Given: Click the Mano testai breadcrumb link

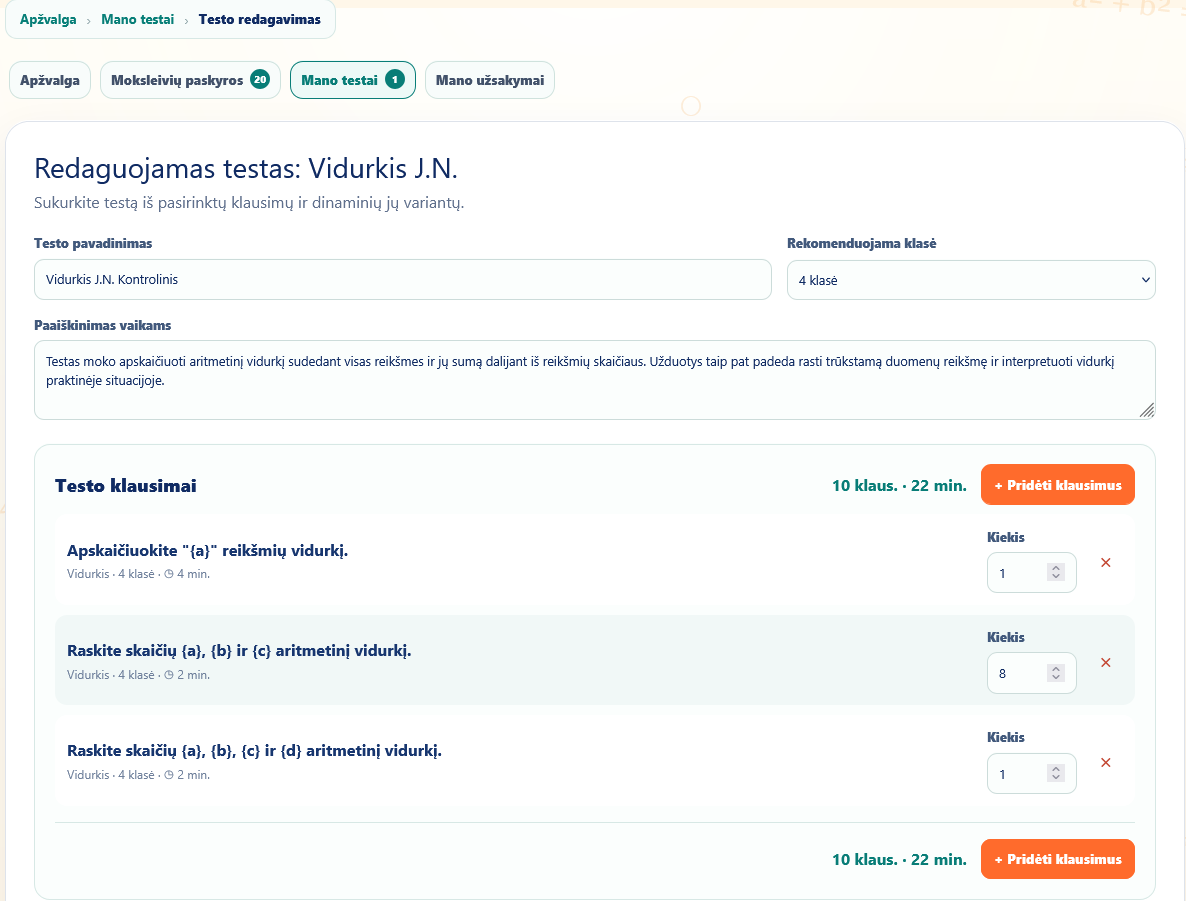Looking at the screenshot, I should (x=138, y=20).
